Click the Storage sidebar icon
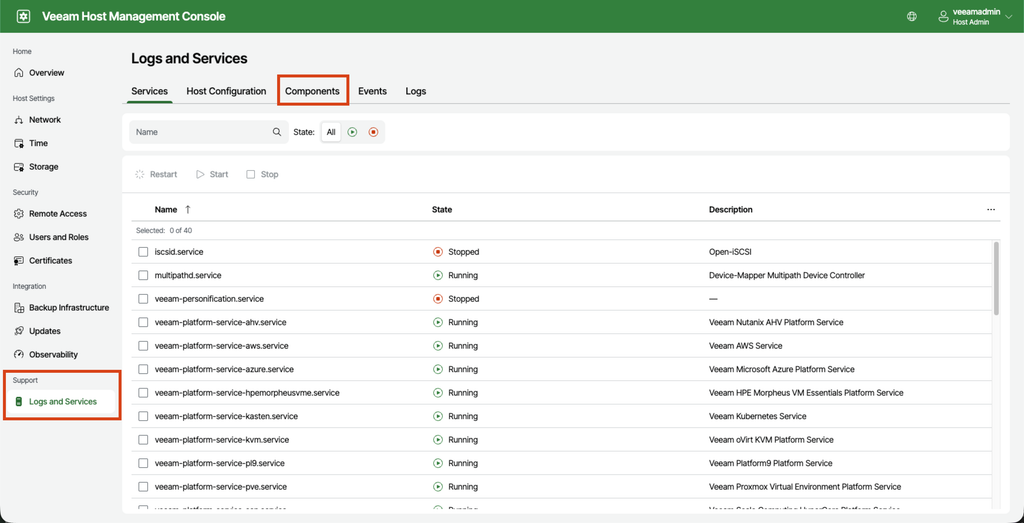1024x523 pixels. [x=19, y=167]
